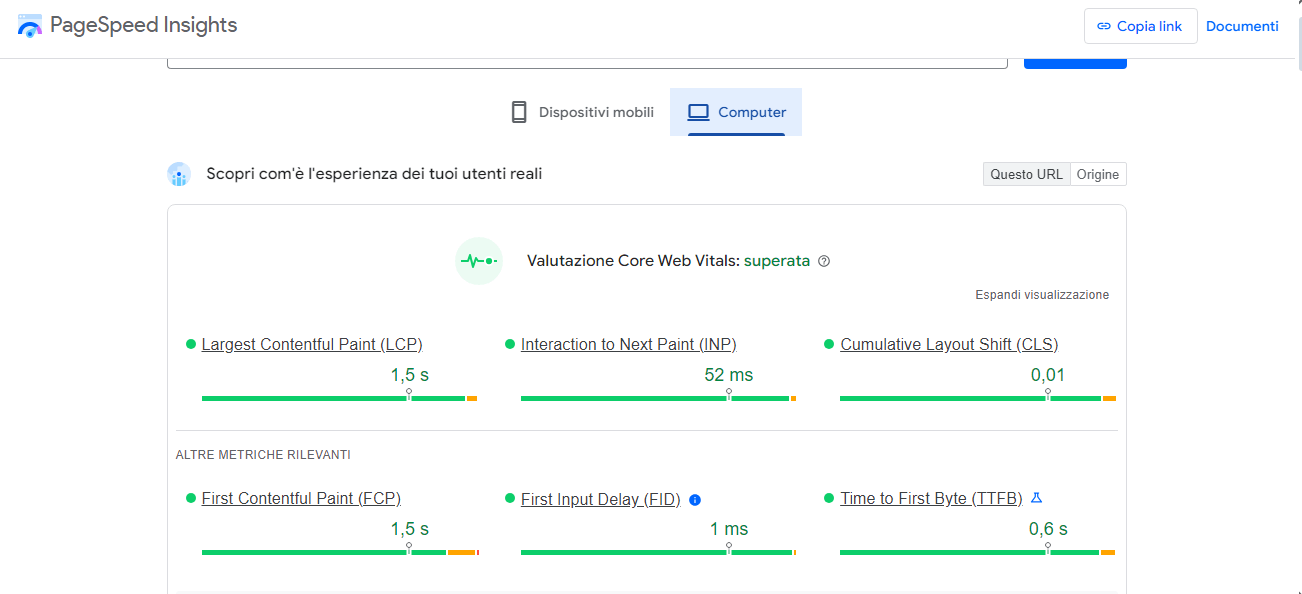Image resolution: width=1302 pixels, height=594 pixels.
Task: Open Time to First Byte (TTFB) link
Action: [x=931, y=498]
